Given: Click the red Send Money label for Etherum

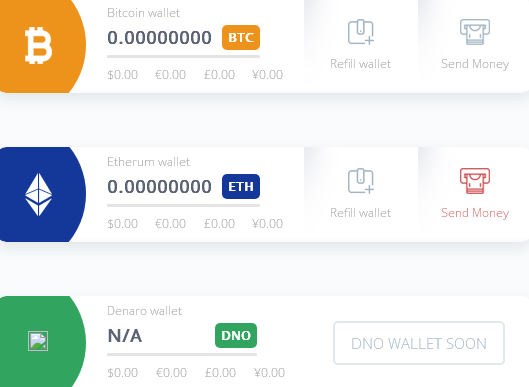Looking at the screenshot, I should (x=475, y=213).
